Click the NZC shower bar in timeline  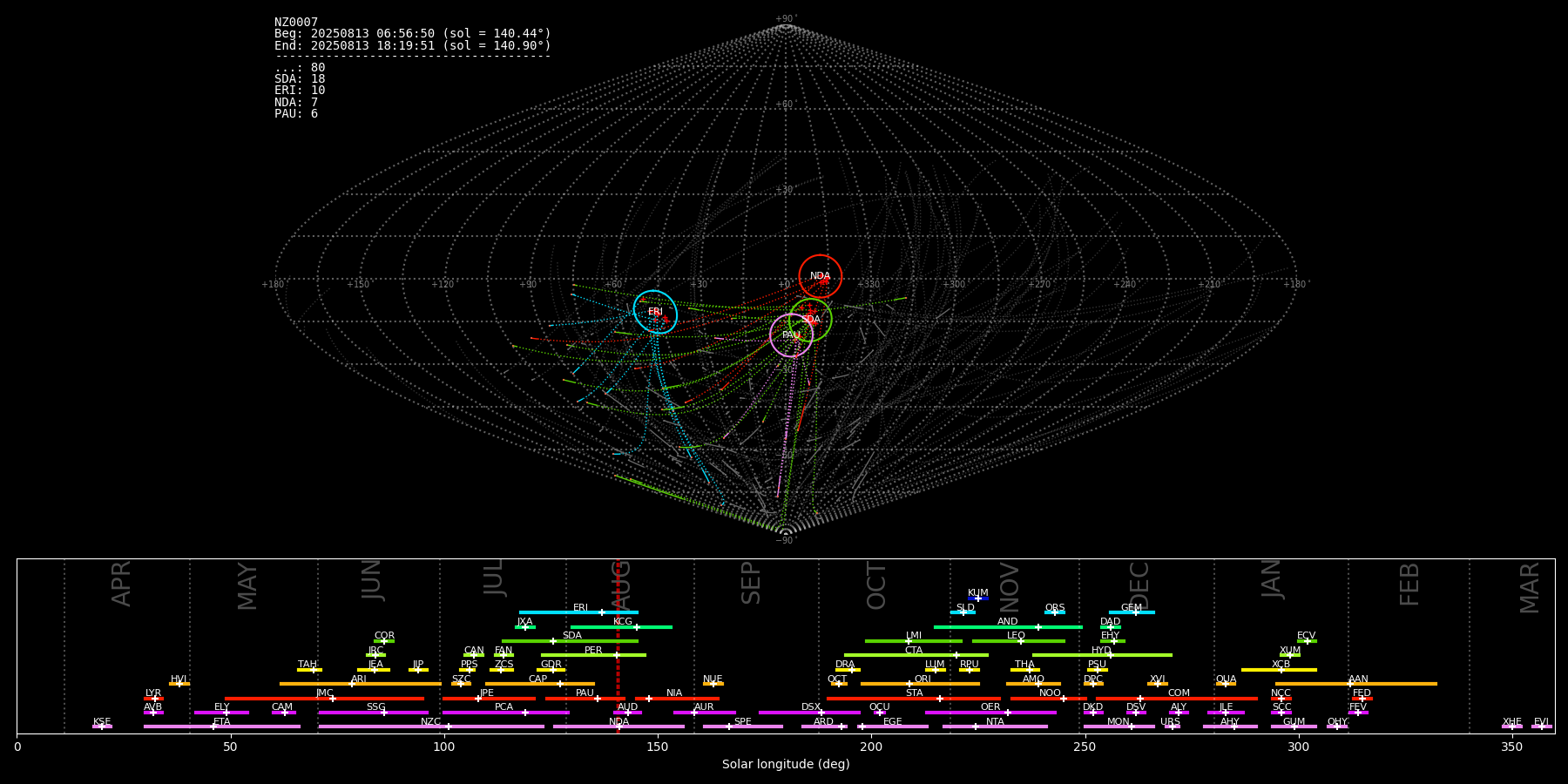431,727
